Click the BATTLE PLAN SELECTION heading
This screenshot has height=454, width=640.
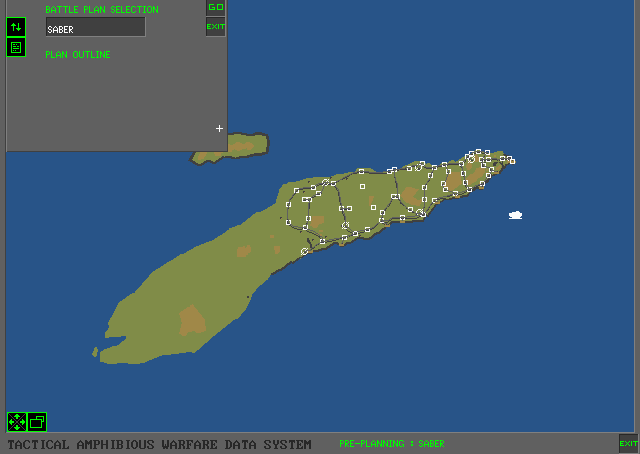(101, 10)
